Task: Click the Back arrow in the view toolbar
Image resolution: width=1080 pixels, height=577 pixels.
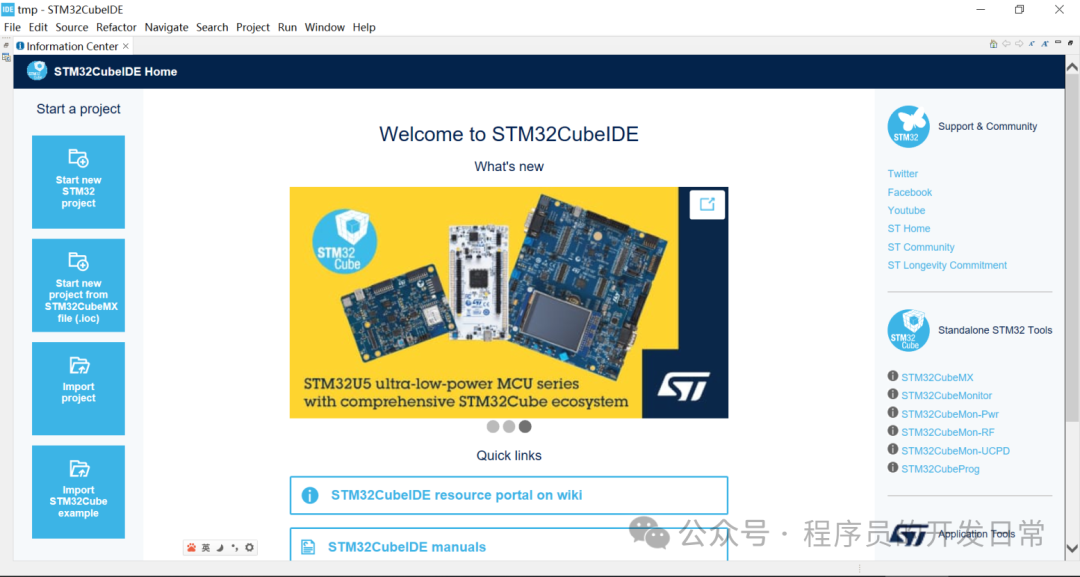Action: (1006, 43)
